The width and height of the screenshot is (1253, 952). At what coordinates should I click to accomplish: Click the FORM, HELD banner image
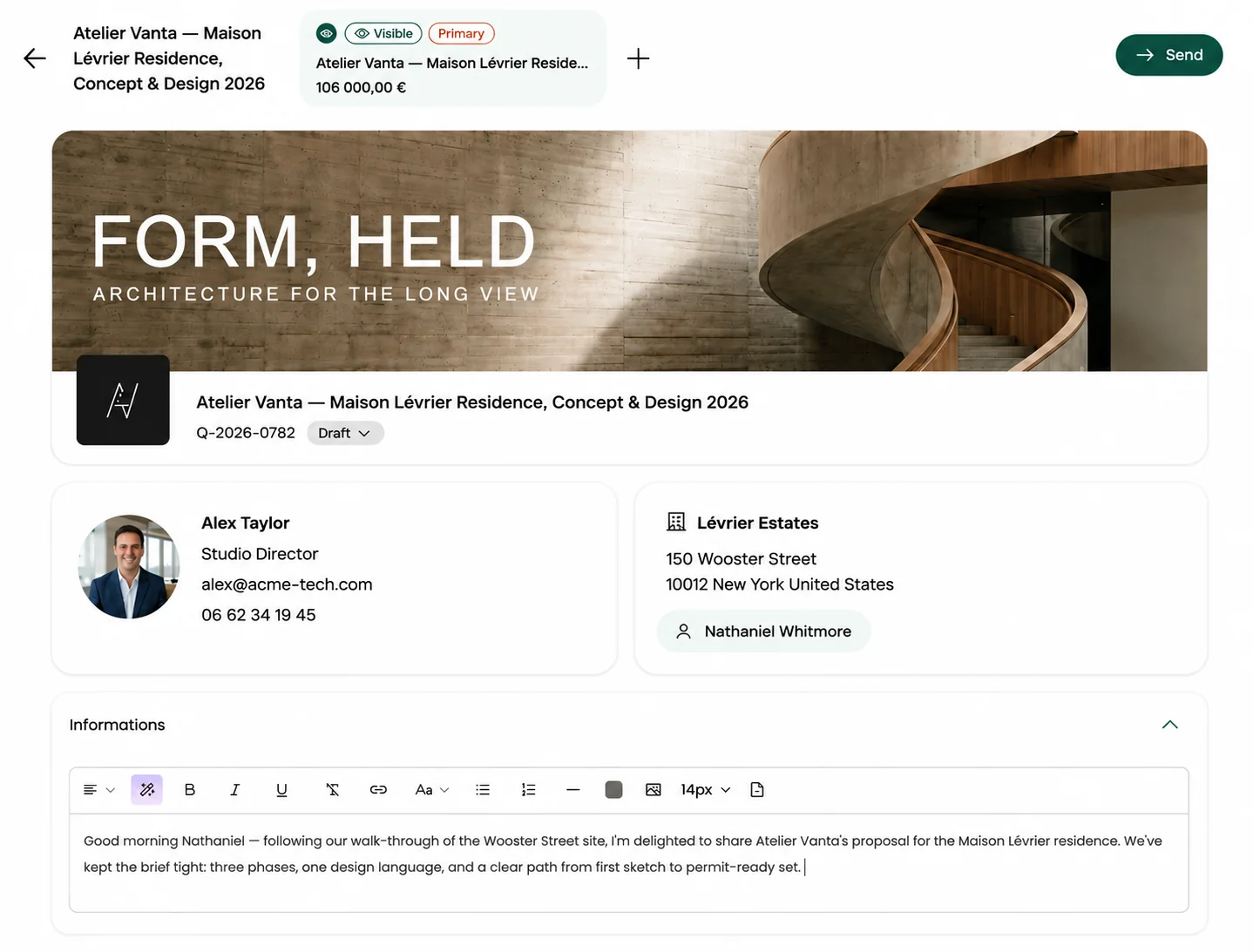(629, 251)
